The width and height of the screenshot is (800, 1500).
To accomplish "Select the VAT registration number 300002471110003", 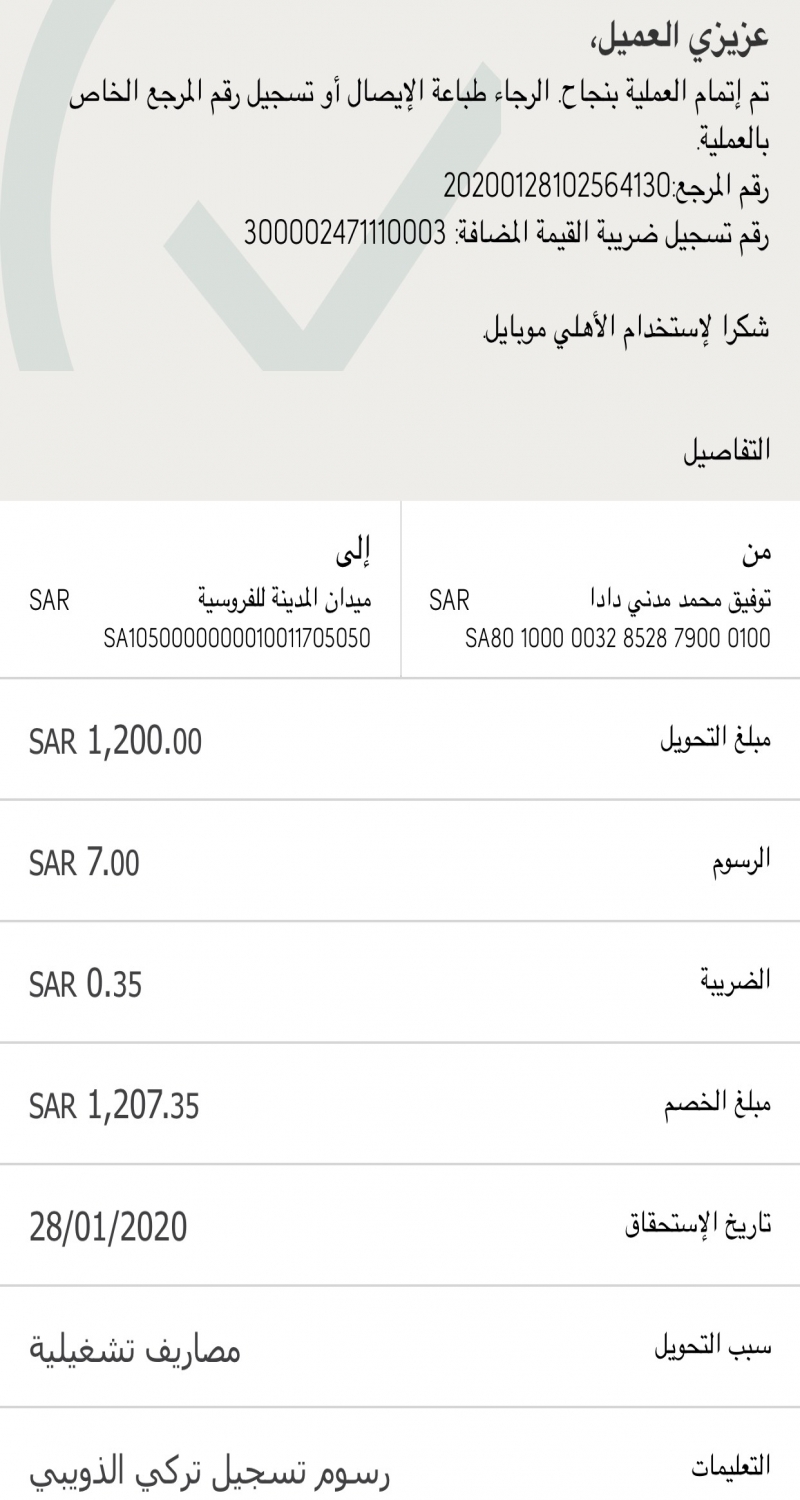I will click(x=345, y=233).
